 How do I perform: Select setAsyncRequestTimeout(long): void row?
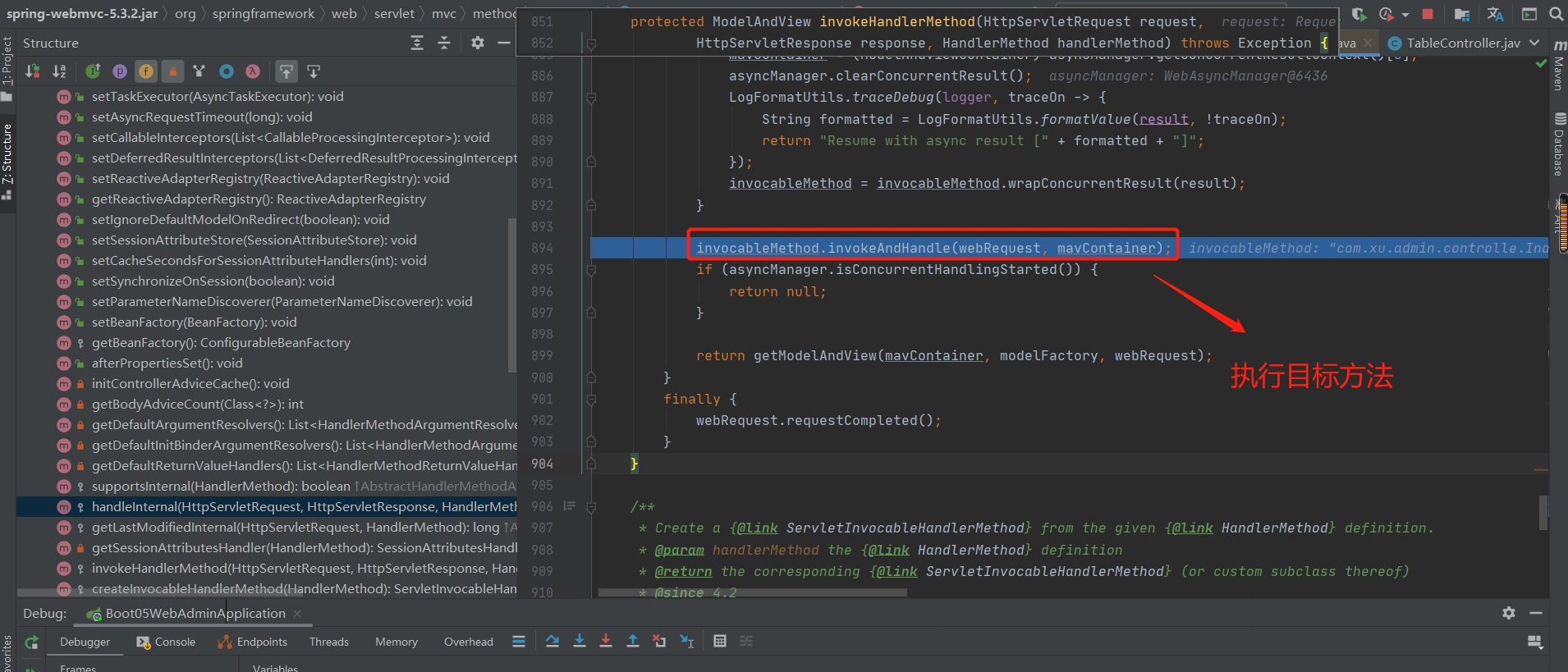pos(267,117)
